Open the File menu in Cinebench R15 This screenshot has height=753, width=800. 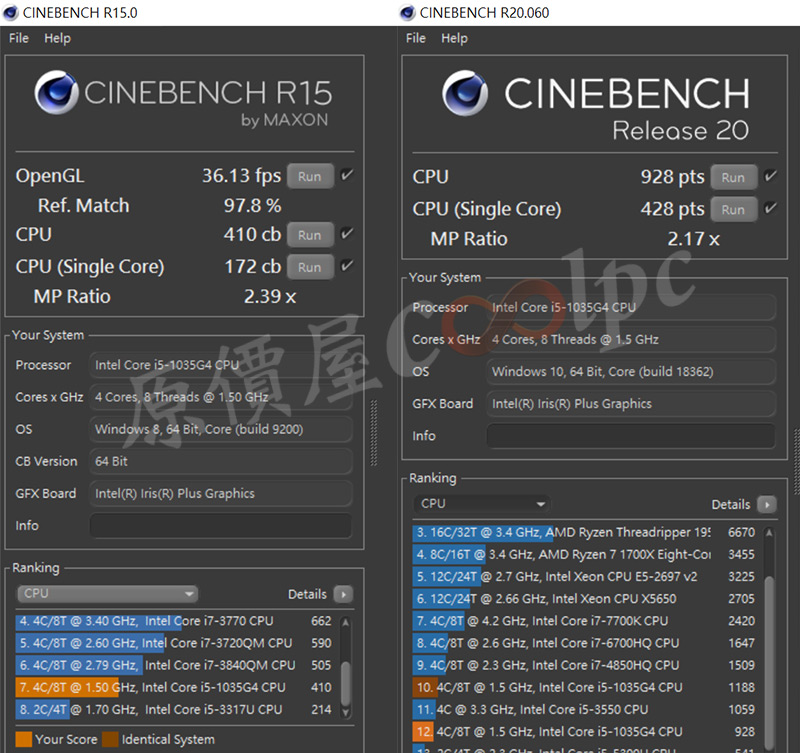(19, 38)
